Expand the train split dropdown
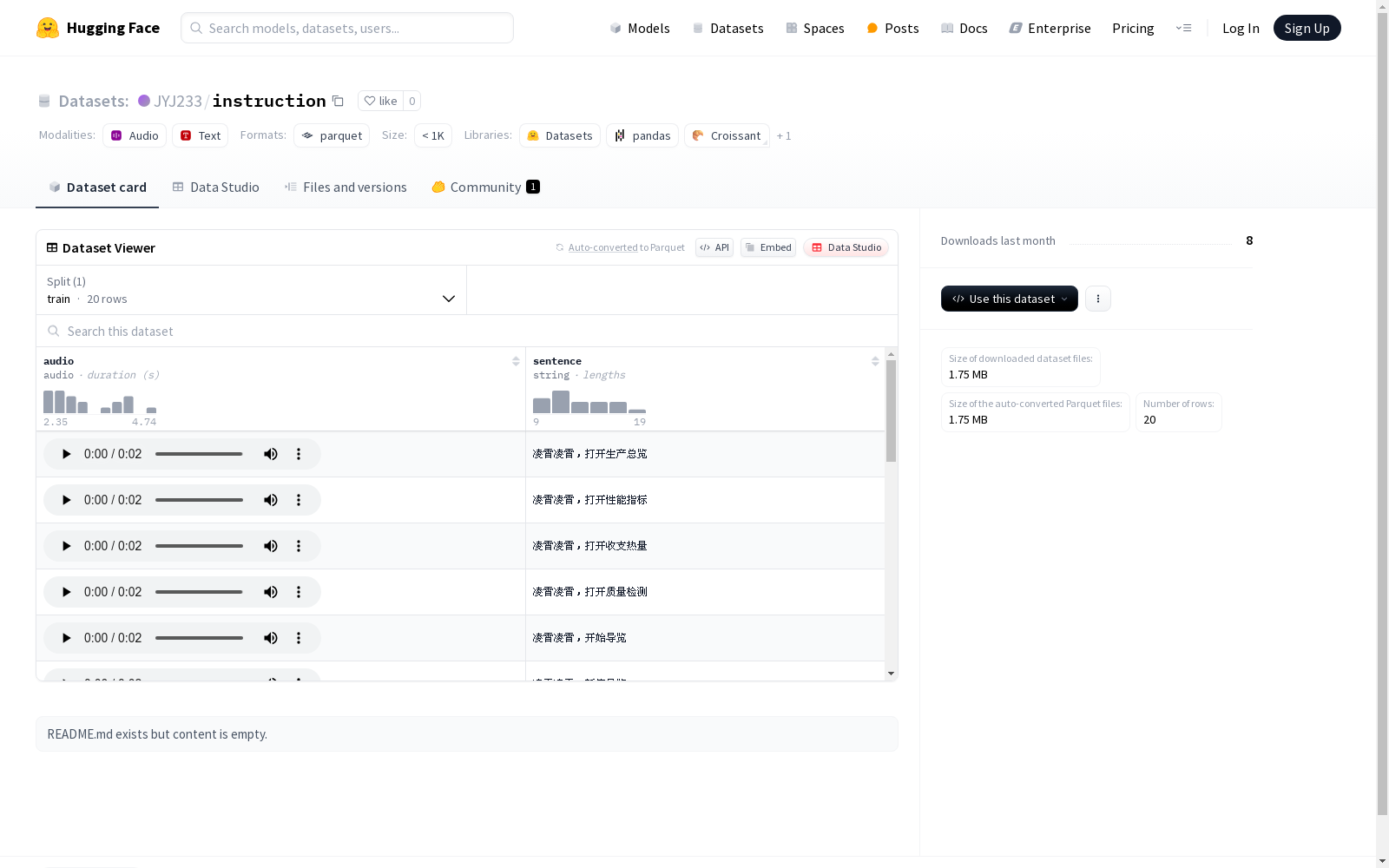 (x=251, y=290)
